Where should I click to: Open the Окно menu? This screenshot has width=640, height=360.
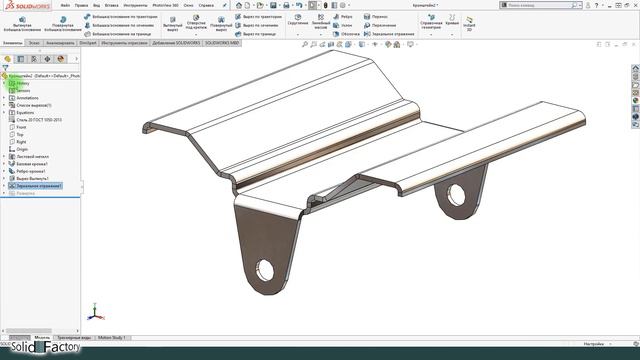(188, 6)
